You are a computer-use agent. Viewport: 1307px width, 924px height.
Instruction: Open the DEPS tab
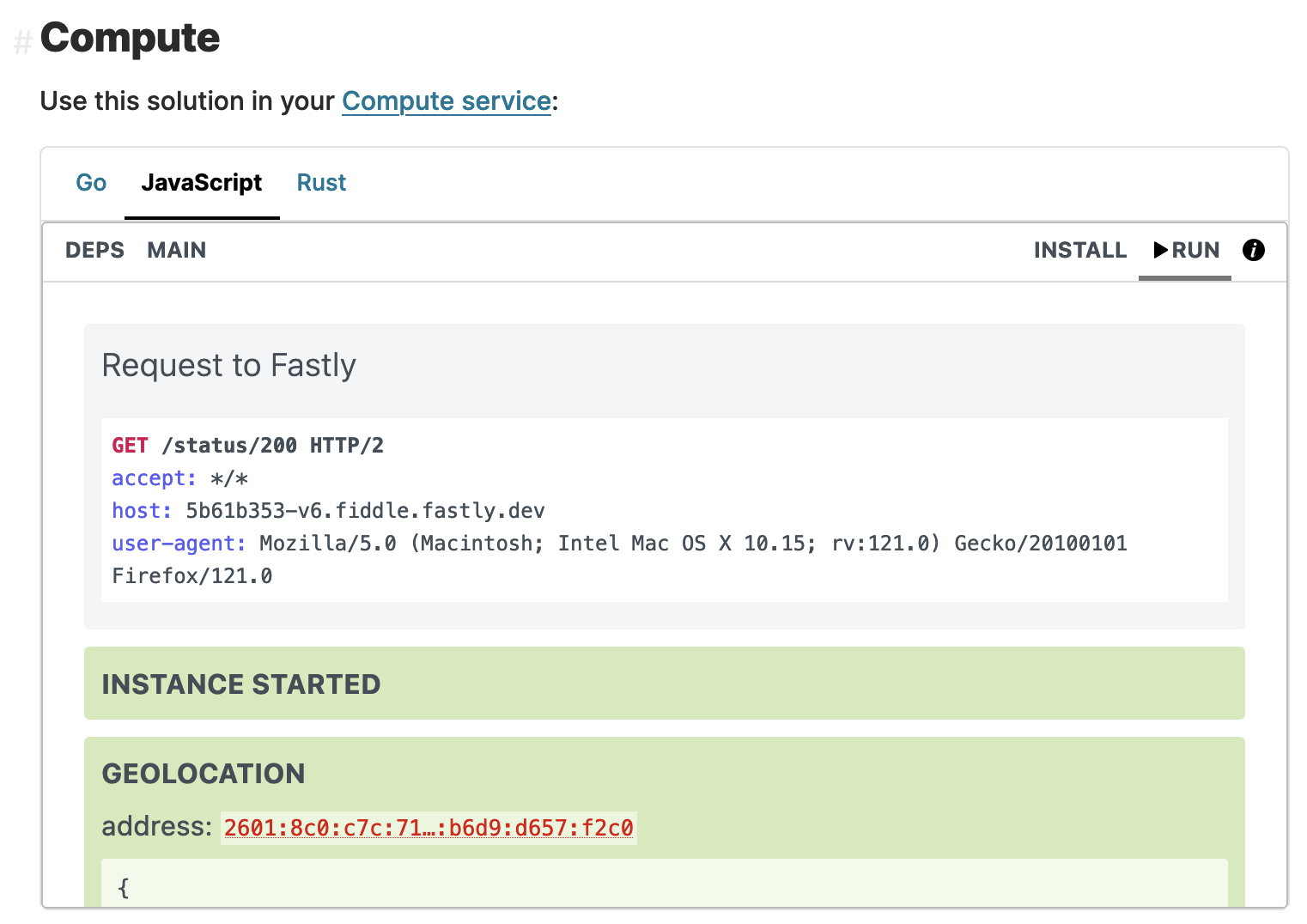[x=94, y=250]
